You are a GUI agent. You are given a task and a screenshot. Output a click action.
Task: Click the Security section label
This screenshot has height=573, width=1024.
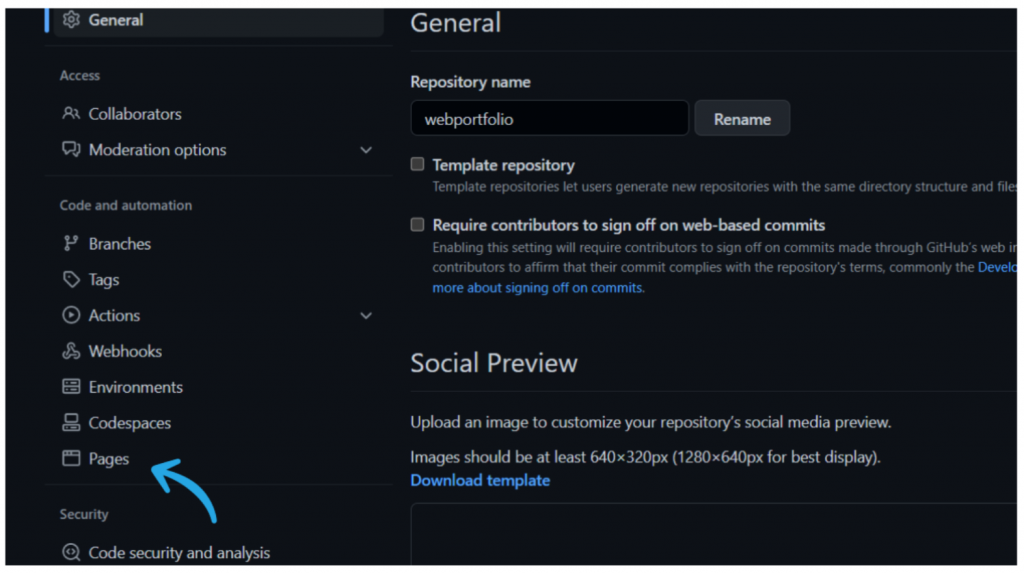(x=84, y=514)
